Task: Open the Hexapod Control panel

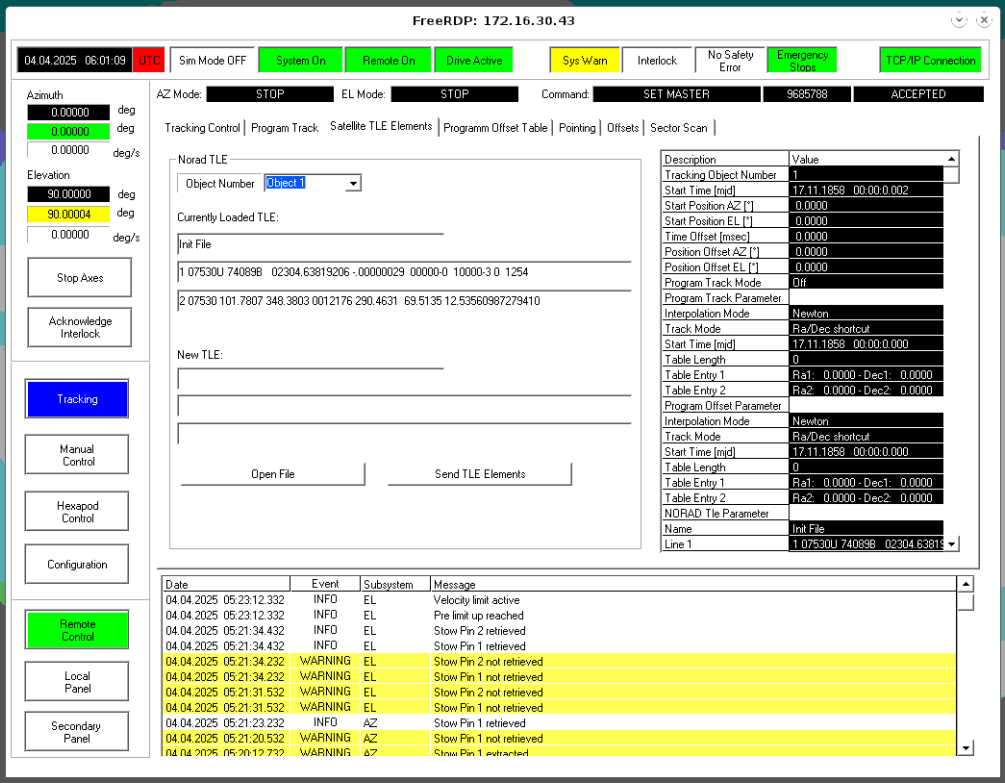Action: (77, 511)
